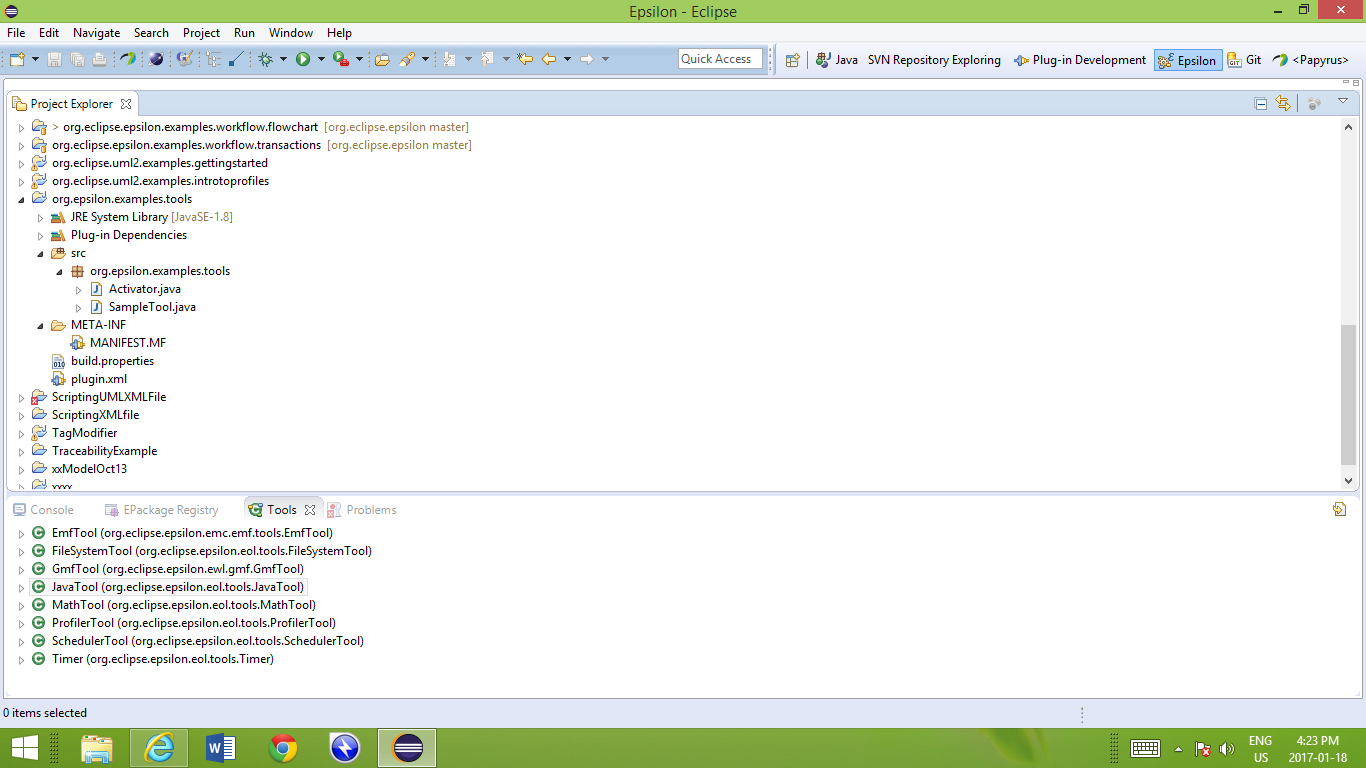The image size is (1366, 768).
Task: Click the Search flashlight toolbar icon
Action: [407, 60]
